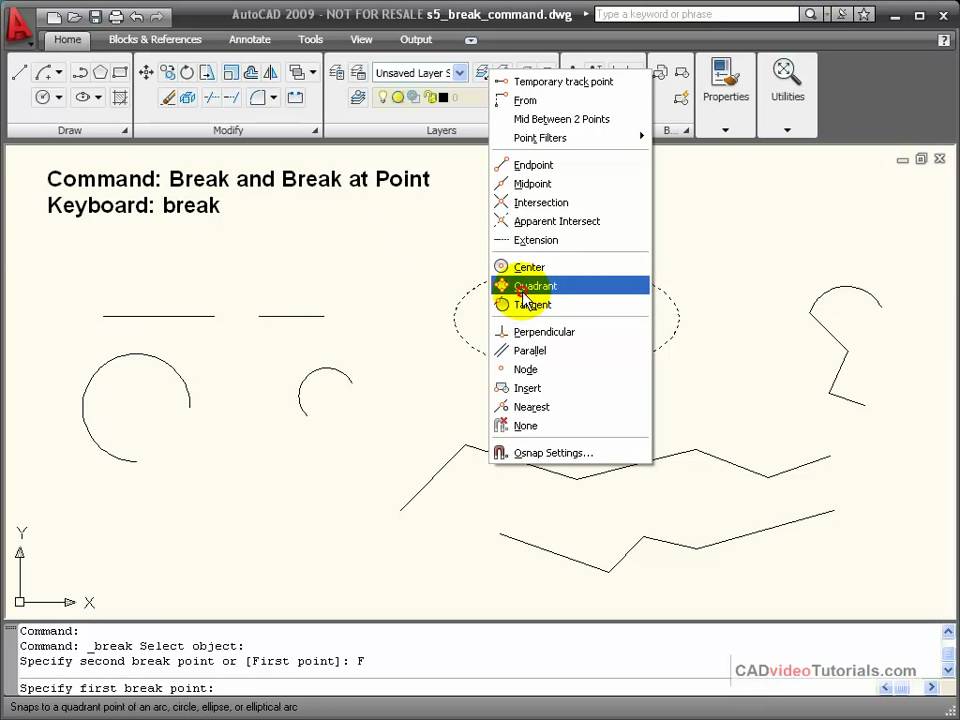Expand the Draw order dropdown arrow

[x=313, y=72]
